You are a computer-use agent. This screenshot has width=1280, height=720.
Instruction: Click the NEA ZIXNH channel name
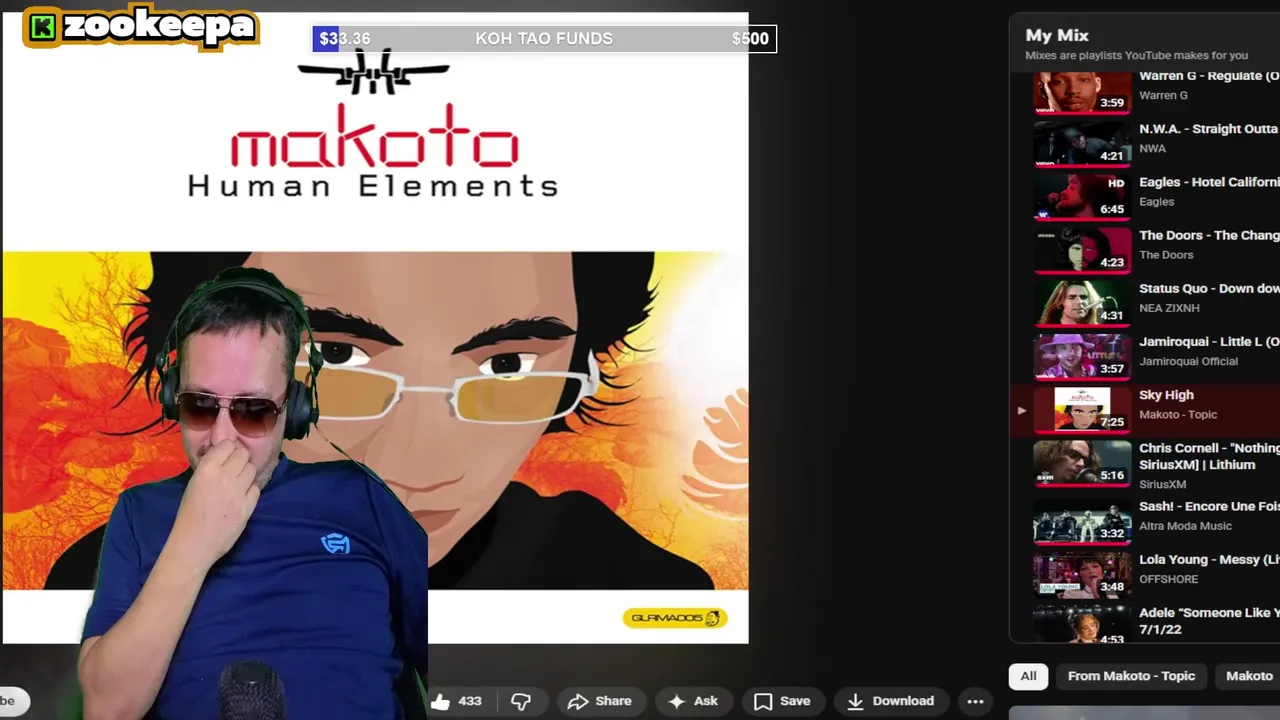tap(1168, 308)
